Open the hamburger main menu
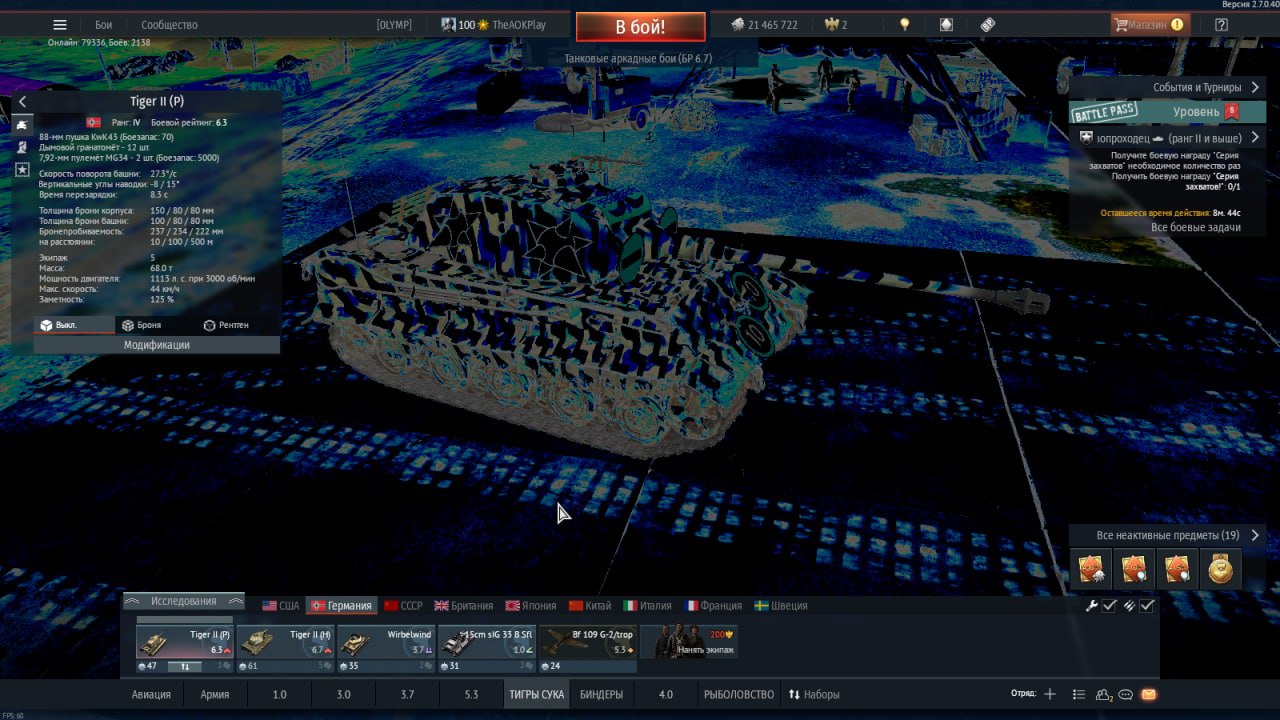The height and width of the screenshot is (720, 1280). click(x=60, y=25)
